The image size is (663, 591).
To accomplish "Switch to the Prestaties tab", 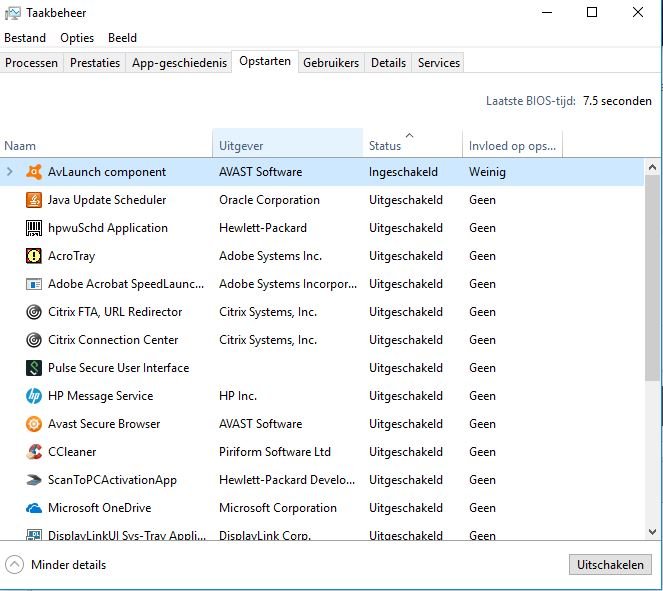I will [95, 63].
